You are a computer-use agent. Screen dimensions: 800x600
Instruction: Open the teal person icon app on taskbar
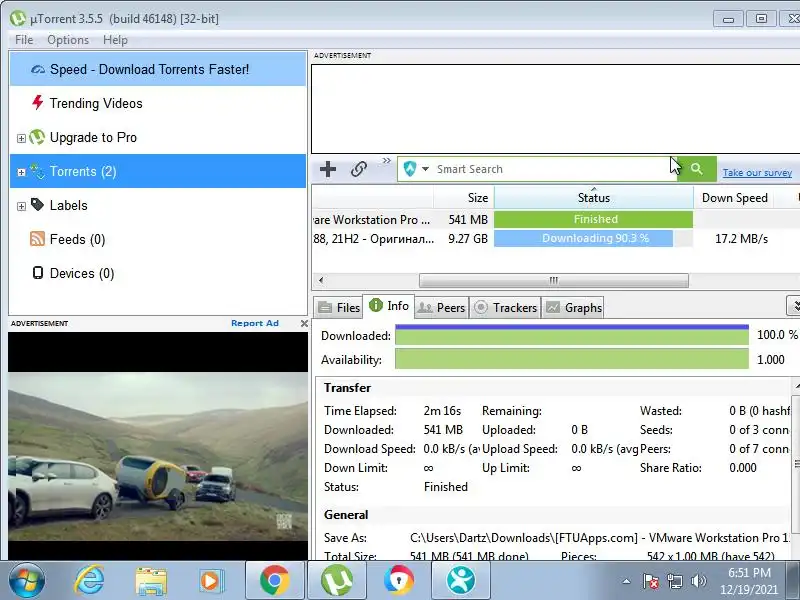click(461, 581)
